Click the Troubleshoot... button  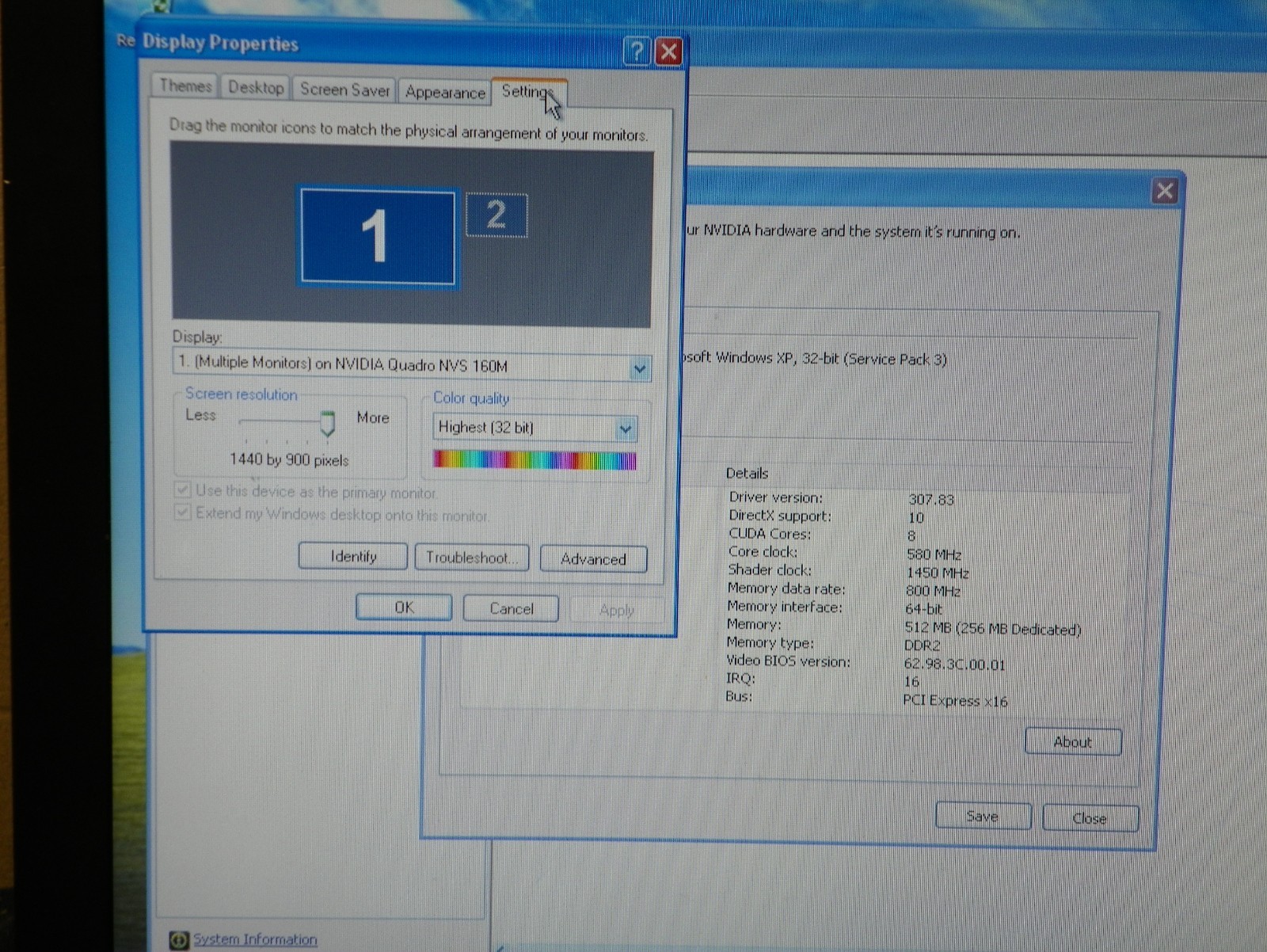[472, 558]
